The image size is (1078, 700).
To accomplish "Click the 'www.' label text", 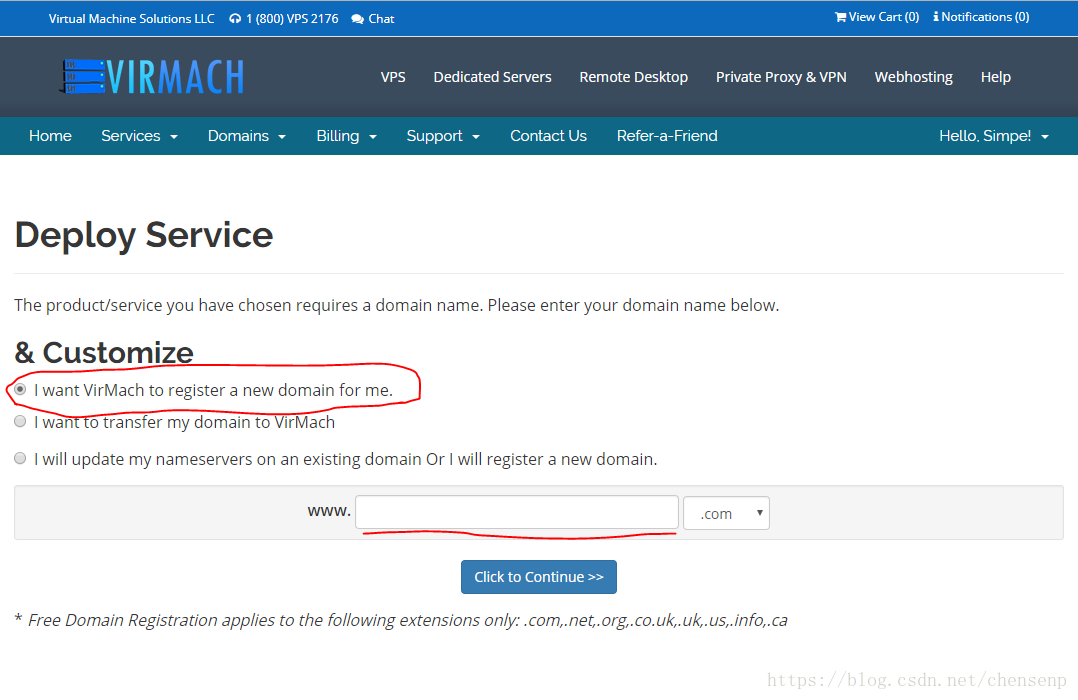I will click(329, 511).
